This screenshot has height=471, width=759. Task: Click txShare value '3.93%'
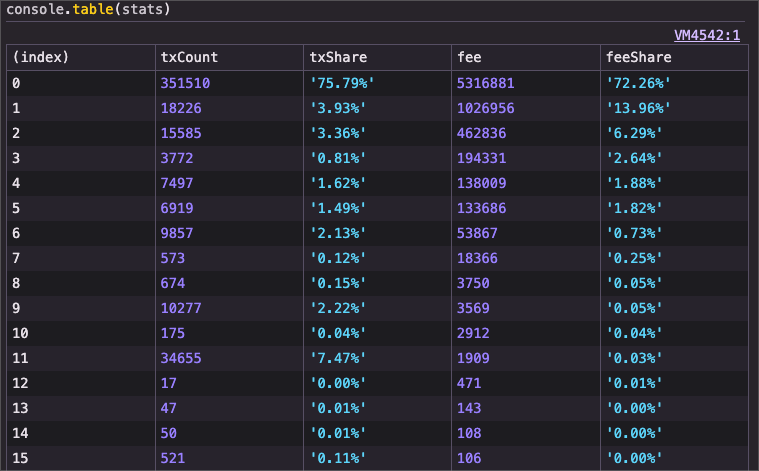click(338, 108)
